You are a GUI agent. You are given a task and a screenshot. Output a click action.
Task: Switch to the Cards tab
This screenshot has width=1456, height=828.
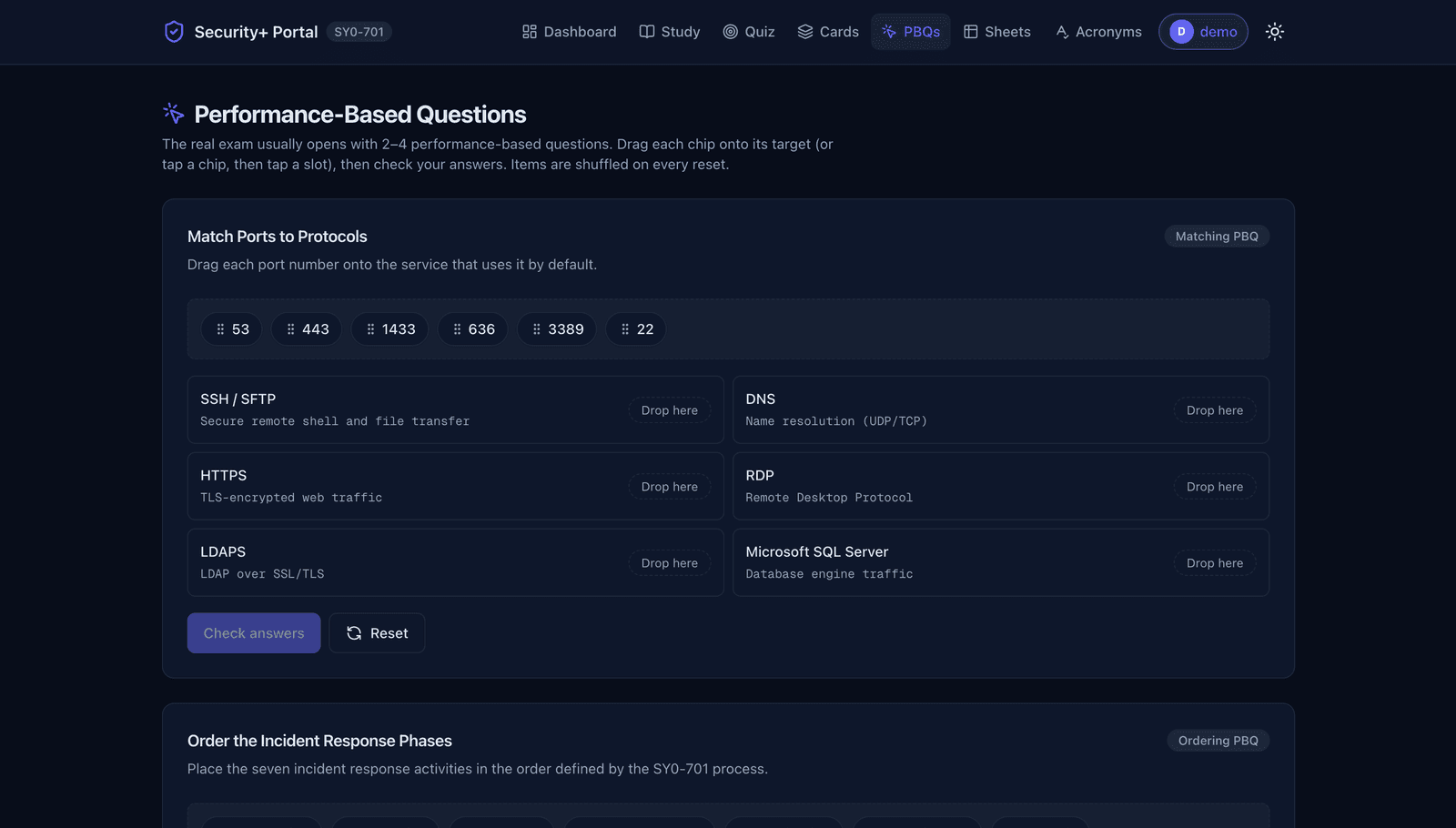(x=828, y=32)
